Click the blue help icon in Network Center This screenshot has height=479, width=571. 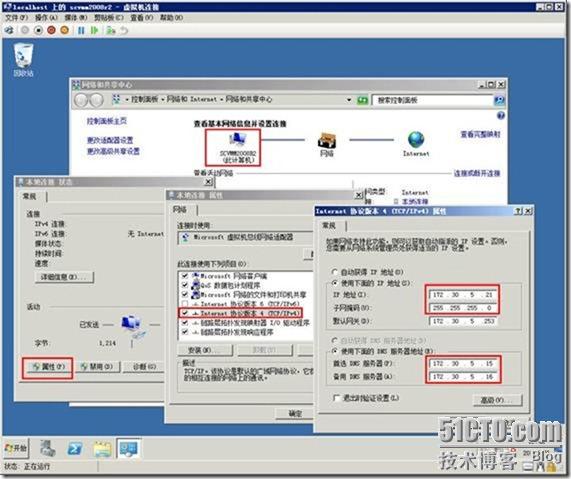click(x=501, y=116)
